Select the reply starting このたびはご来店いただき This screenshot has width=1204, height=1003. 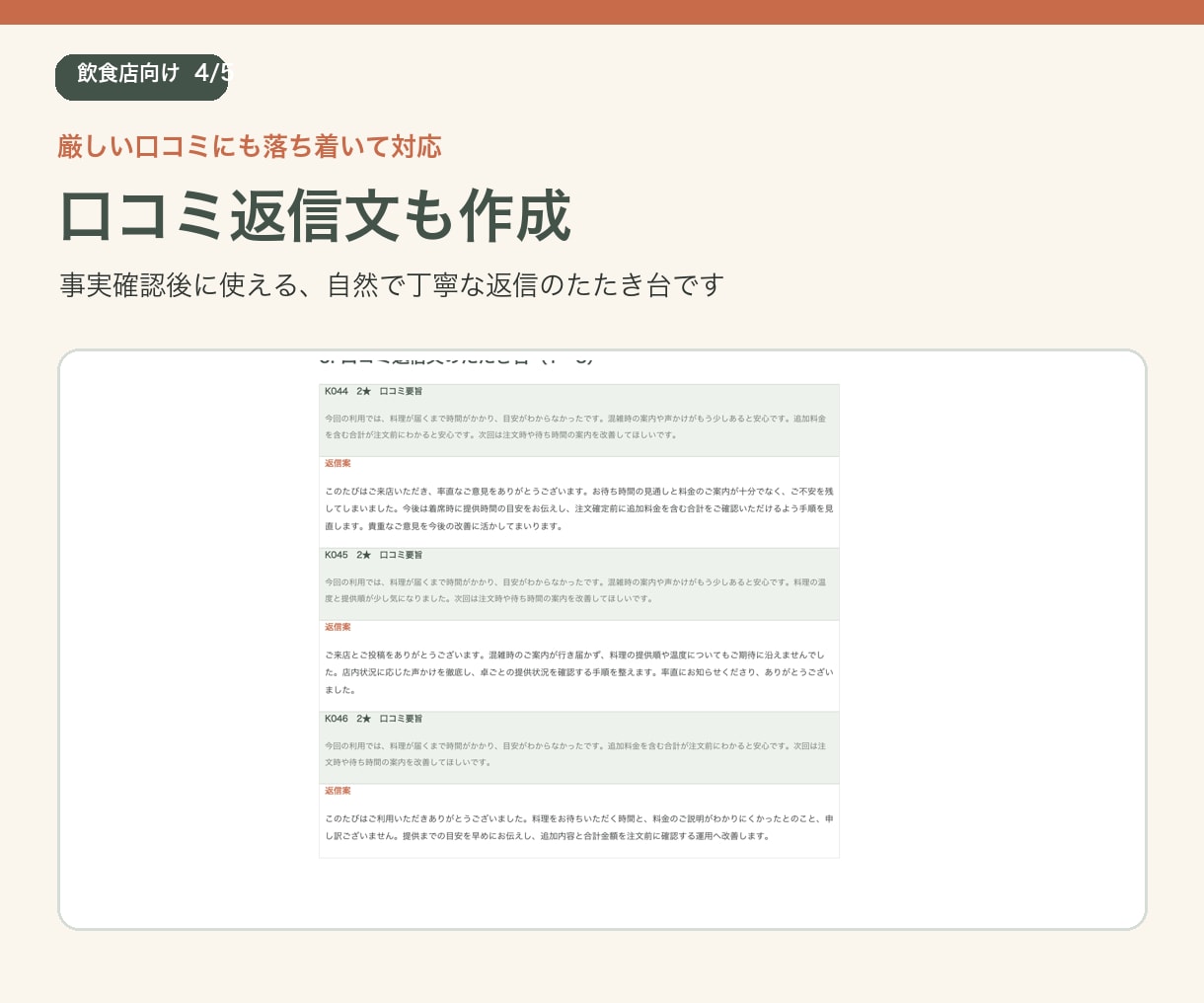(579, 508)
